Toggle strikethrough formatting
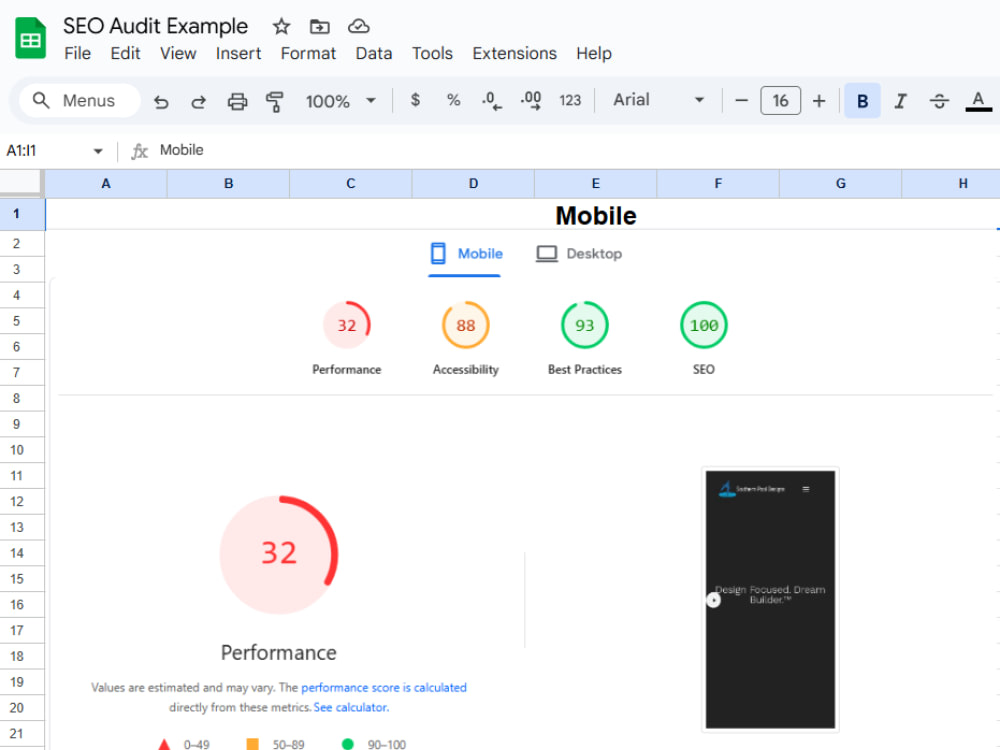1000x750 pixels. [x=939, y=101]
